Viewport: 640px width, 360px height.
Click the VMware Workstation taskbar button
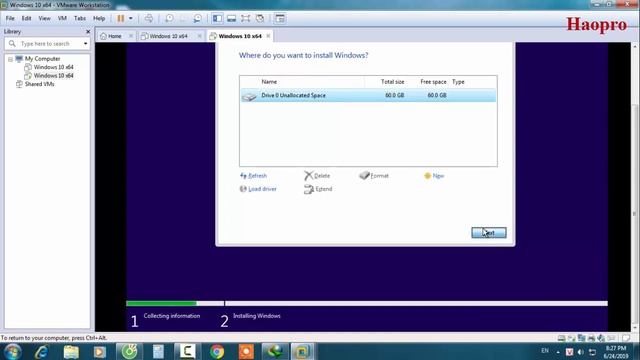coord(302,351)
